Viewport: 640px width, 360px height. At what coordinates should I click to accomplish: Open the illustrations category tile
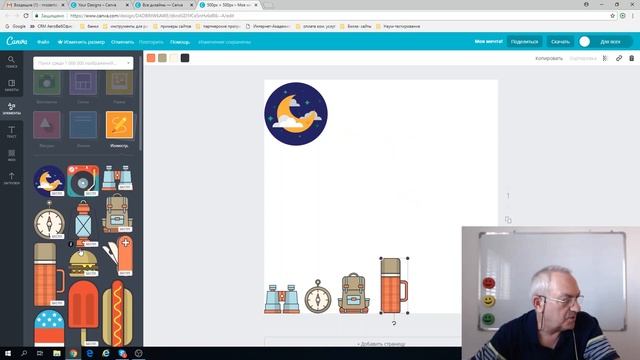[x=119, y=125]
